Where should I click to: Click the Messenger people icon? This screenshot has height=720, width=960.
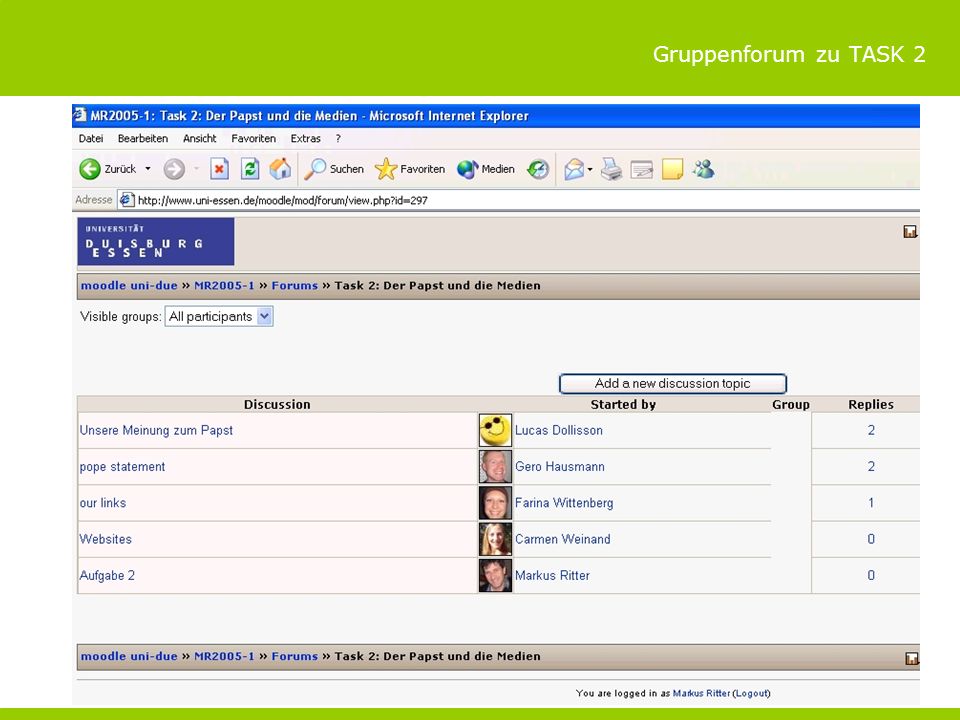(703, 169)
